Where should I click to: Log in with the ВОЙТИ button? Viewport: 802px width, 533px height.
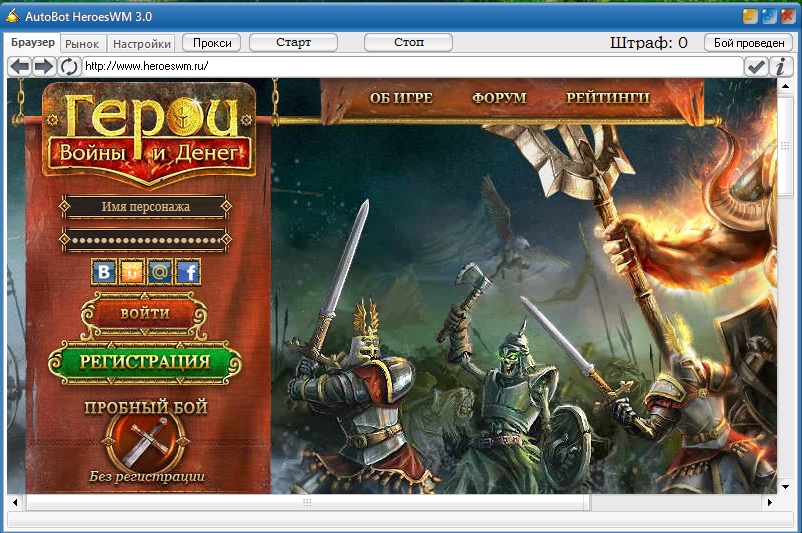[145, 314]
